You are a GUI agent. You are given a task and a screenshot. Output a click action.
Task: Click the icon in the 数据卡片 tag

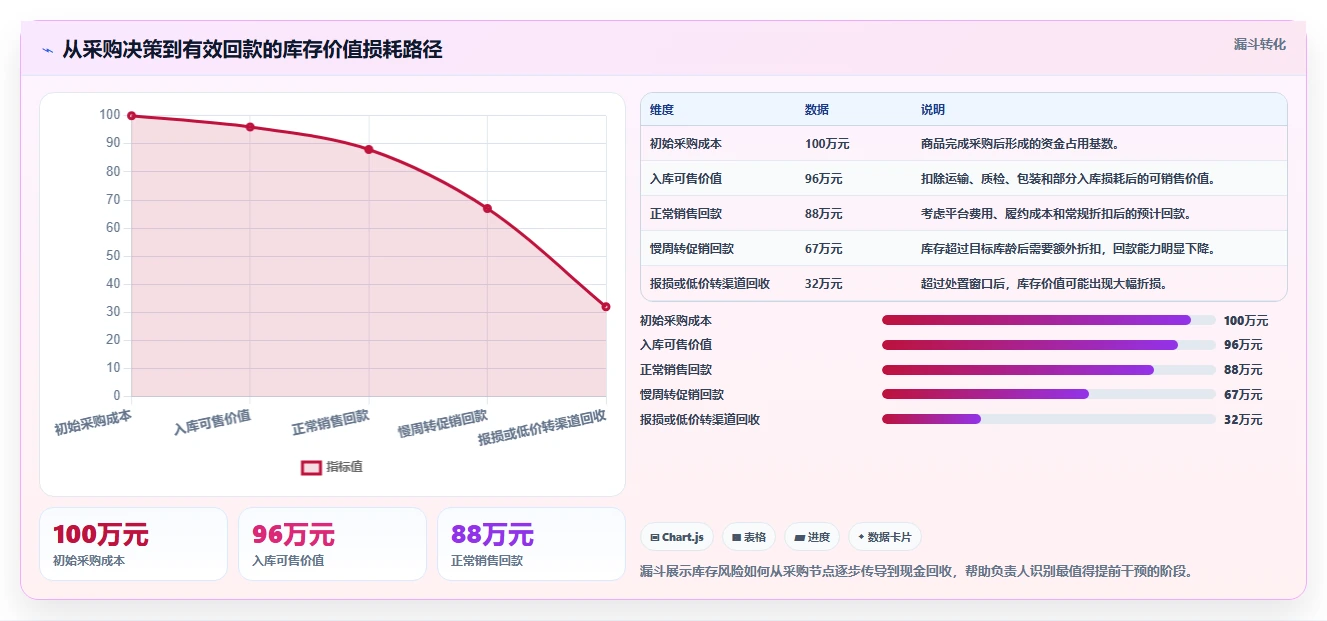pos(861,538)
